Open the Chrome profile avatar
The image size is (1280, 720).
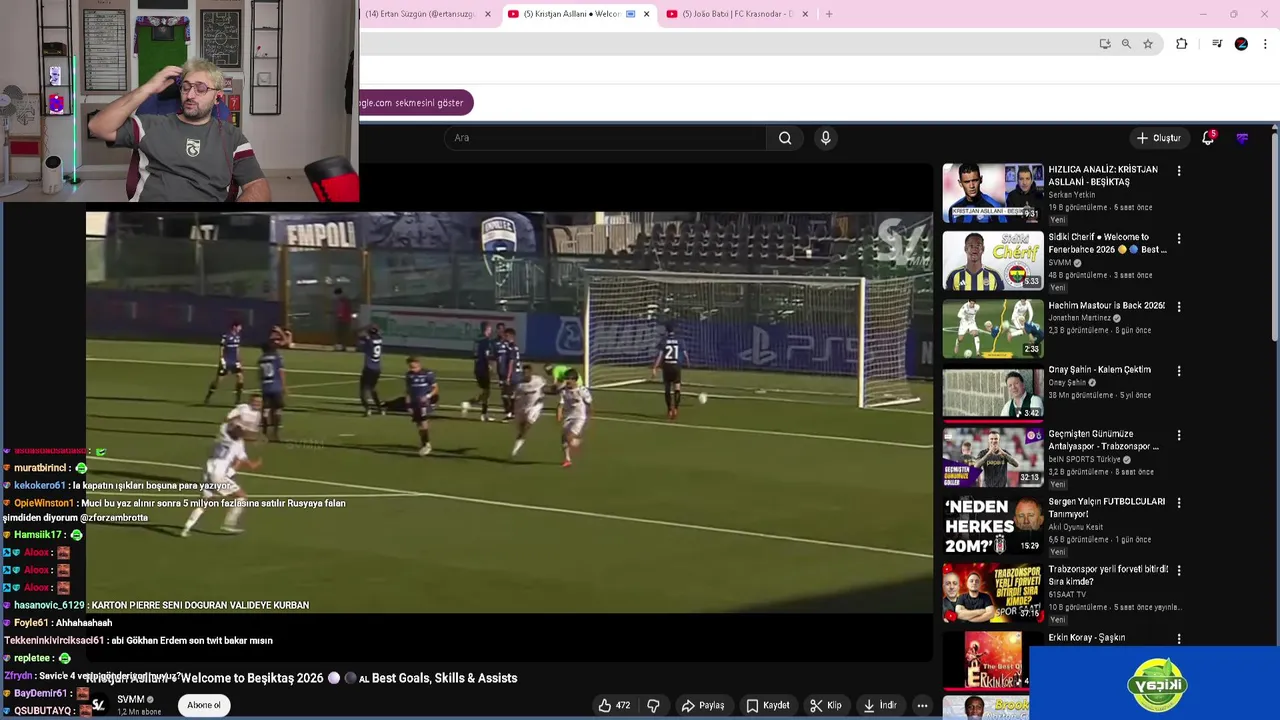[1241, 44]
